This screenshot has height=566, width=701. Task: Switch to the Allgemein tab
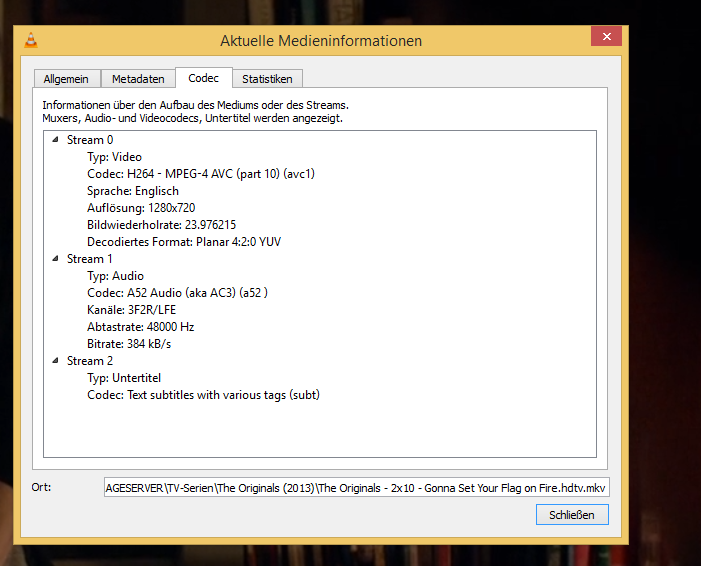[x=66, y=79]
